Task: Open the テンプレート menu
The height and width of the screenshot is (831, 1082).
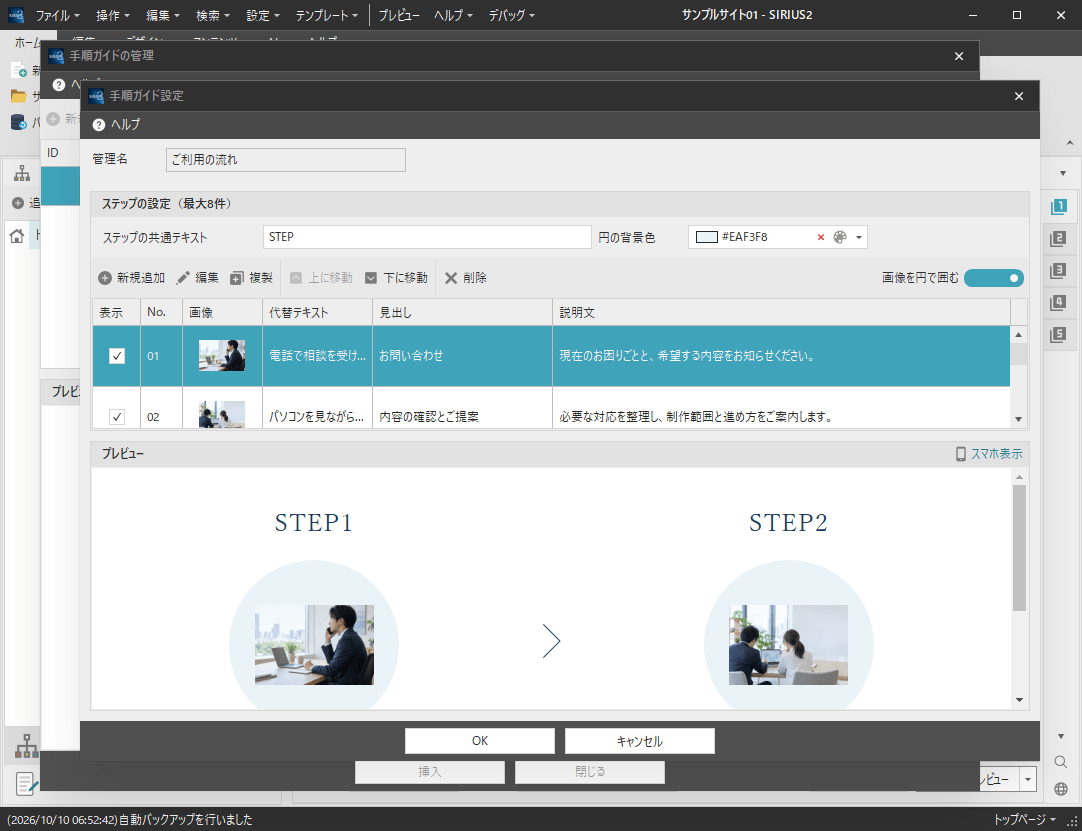Action: (x=326, y=15)
